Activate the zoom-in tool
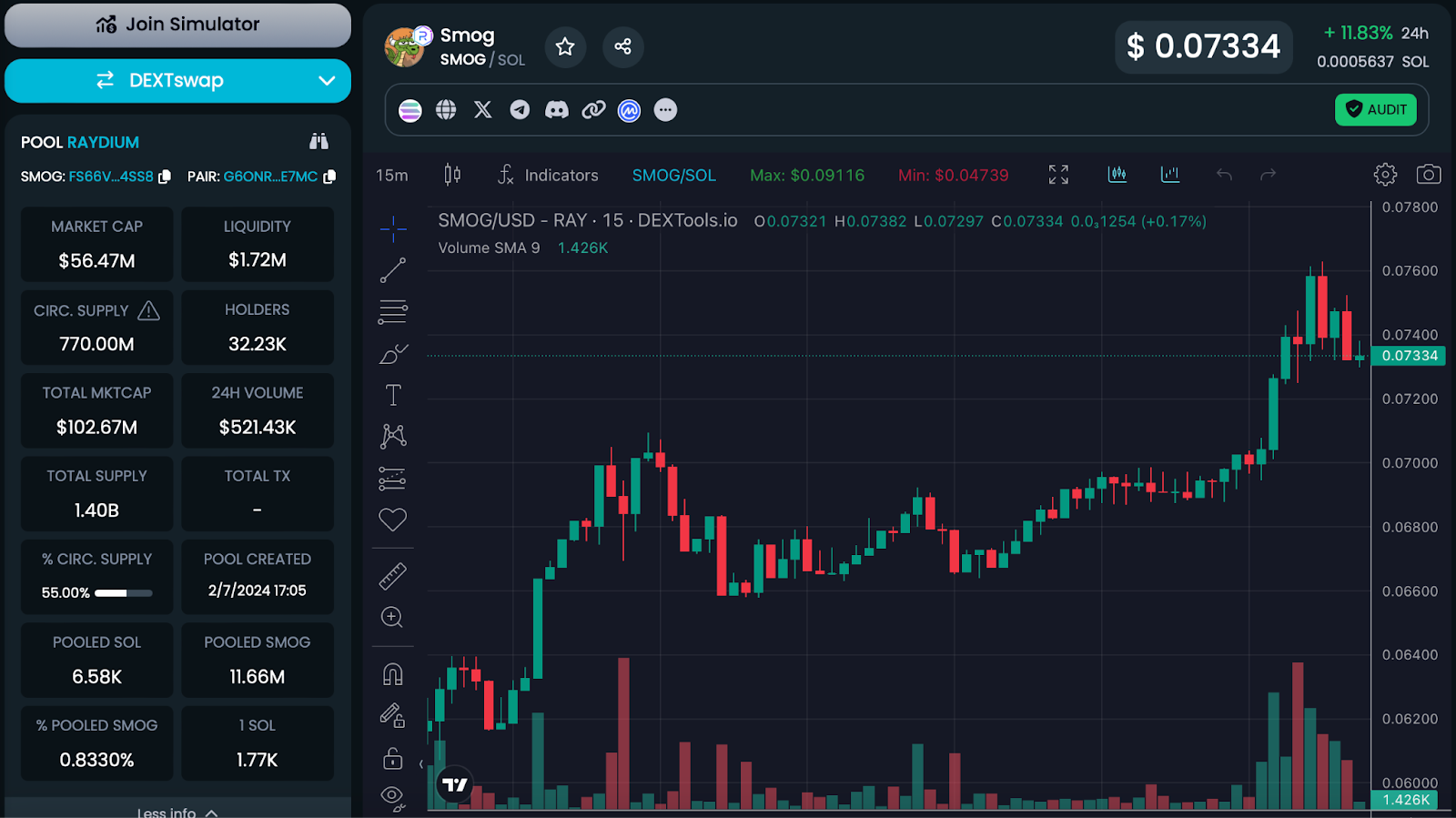 [393, 617]
